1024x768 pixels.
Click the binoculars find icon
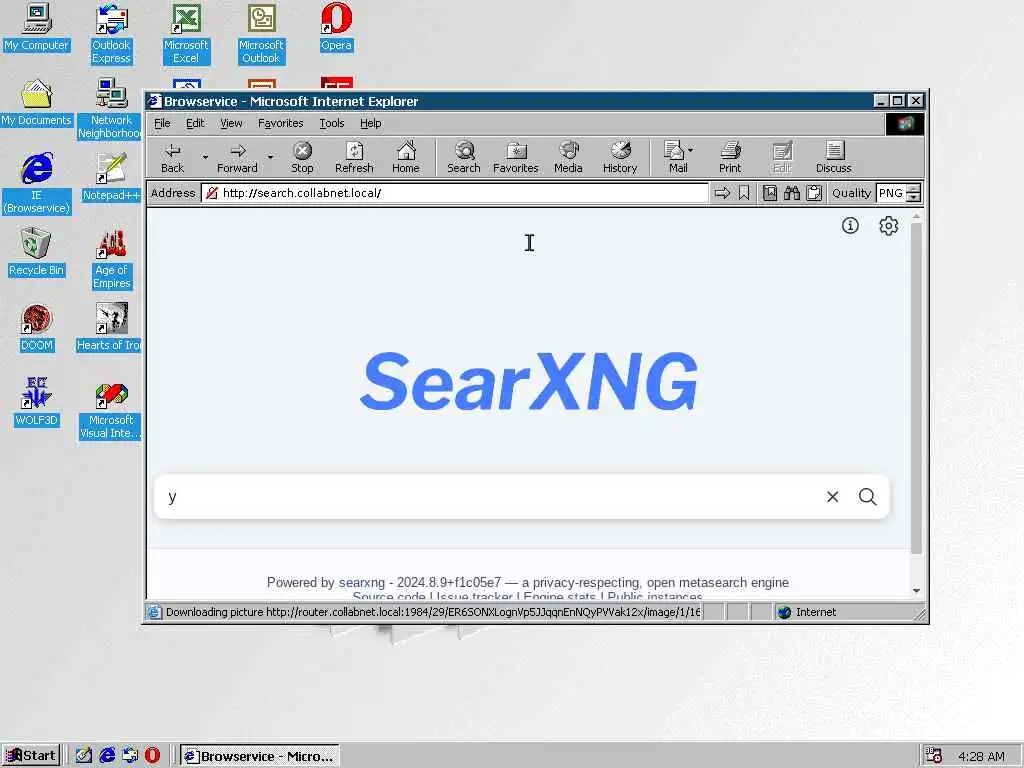coord(792,193)
